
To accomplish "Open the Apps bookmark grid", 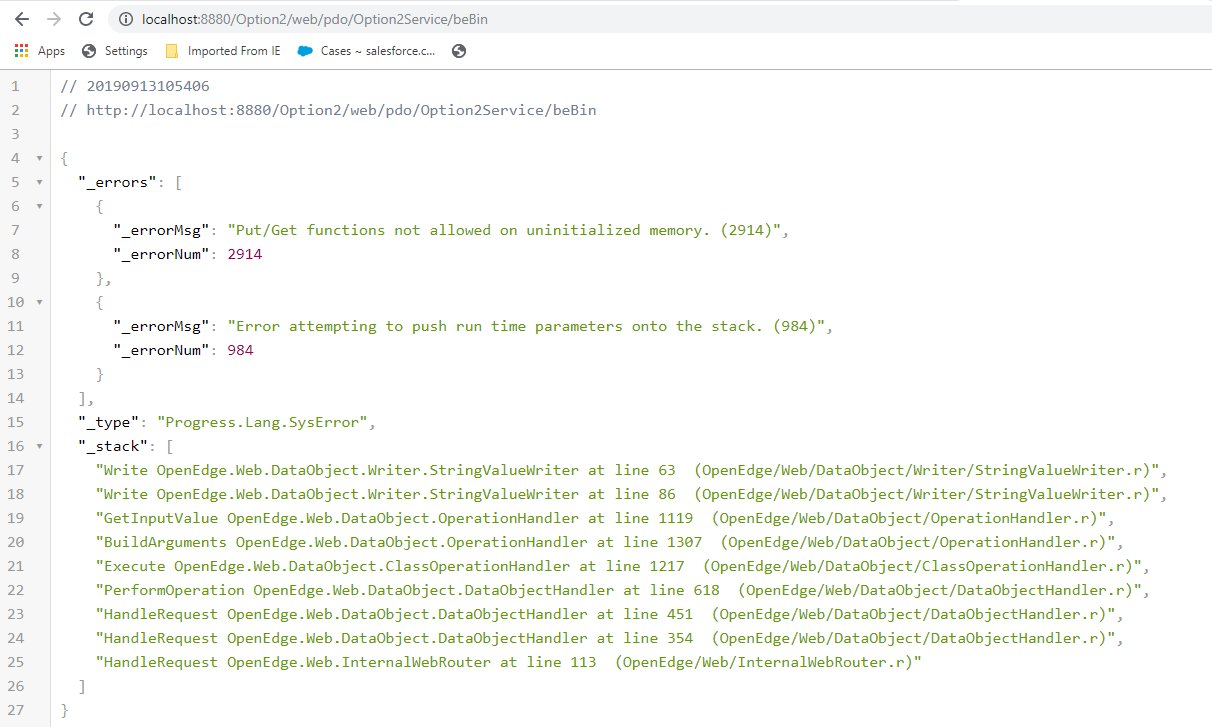I will (40, 51).
